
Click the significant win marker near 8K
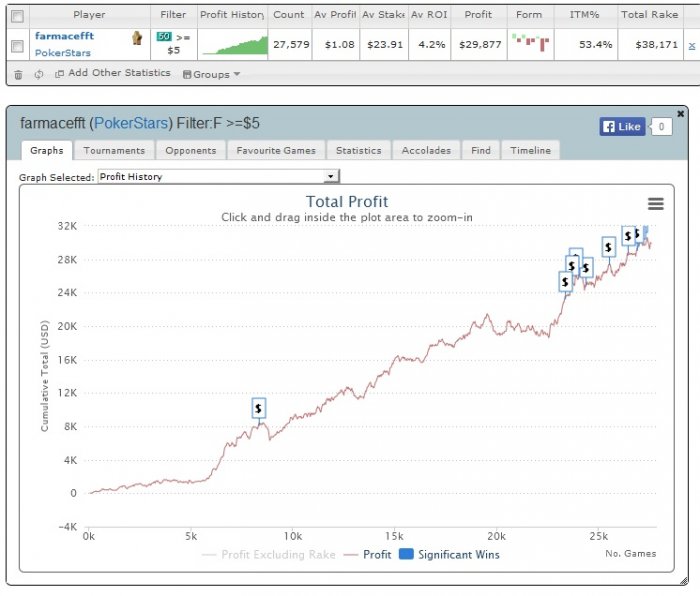[258, 408]
